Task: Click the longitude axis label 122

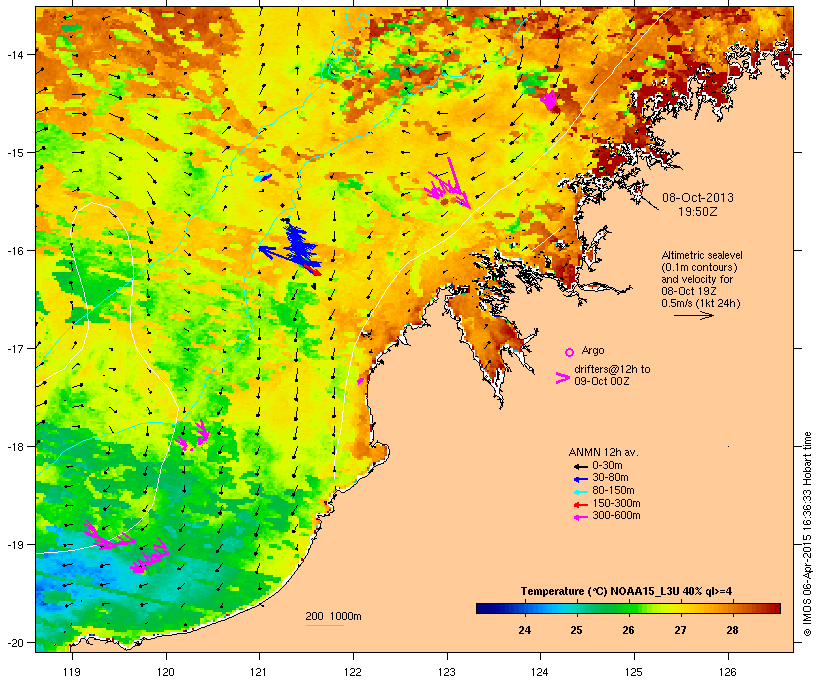Action: click(353, 672)
